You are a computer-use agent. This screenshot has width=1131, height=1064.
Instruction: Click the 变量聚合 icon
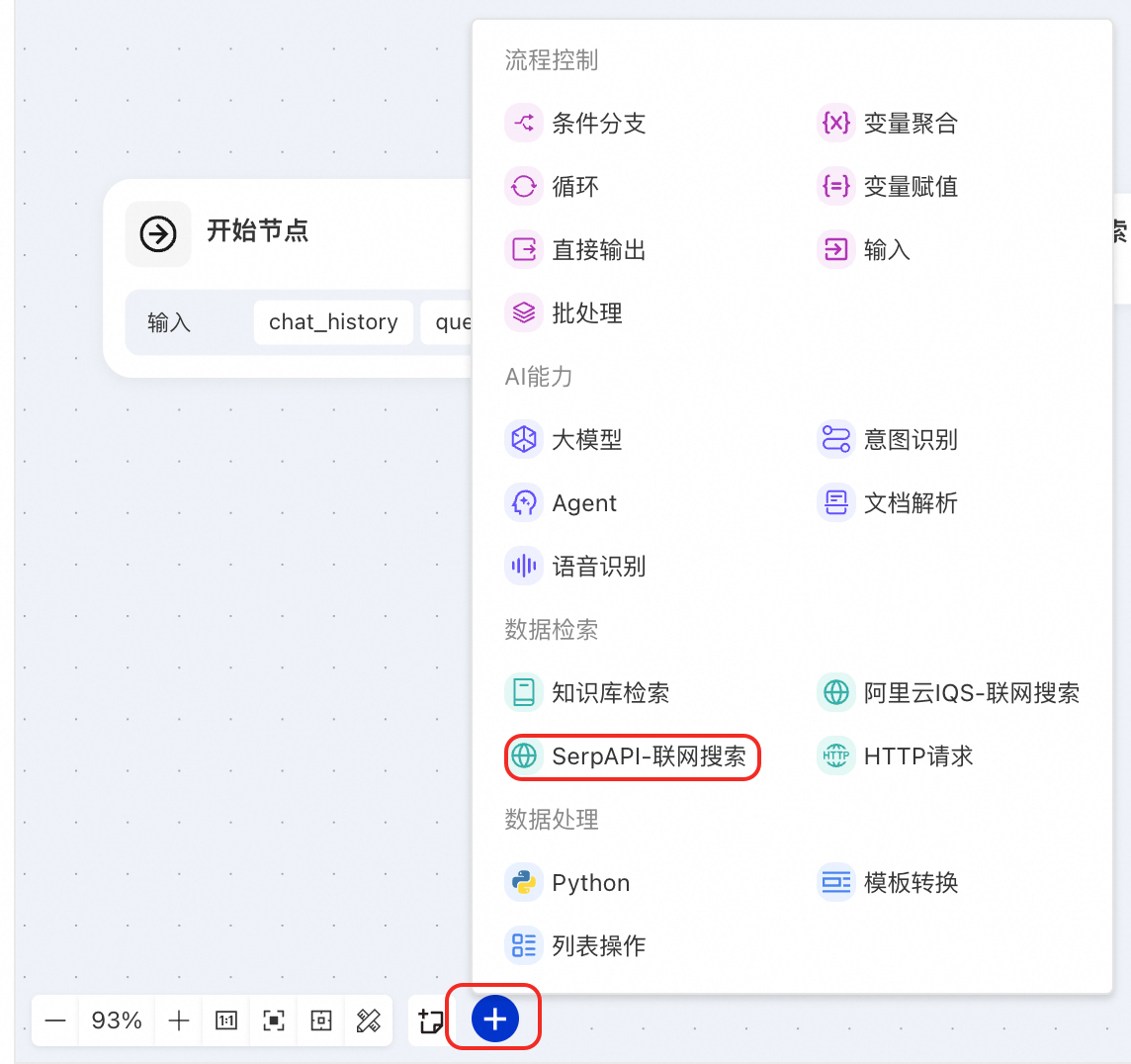(x=836, y=124)
